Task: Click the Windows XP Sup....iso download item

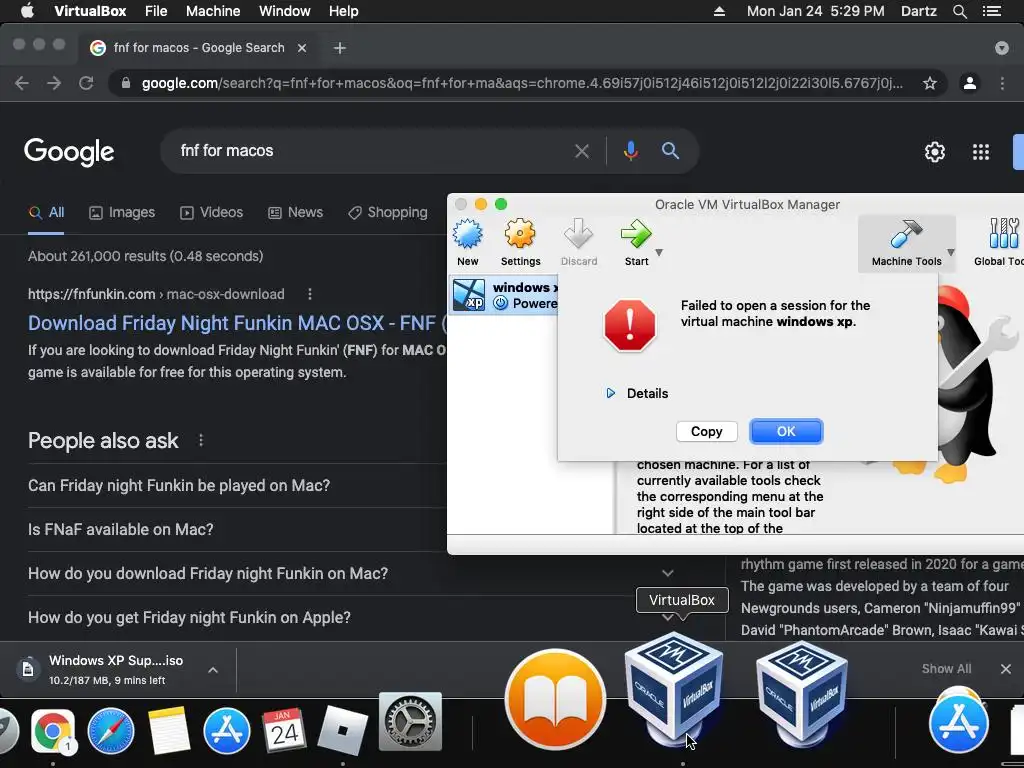Action: pyautogui.click(x=108, y=669)
